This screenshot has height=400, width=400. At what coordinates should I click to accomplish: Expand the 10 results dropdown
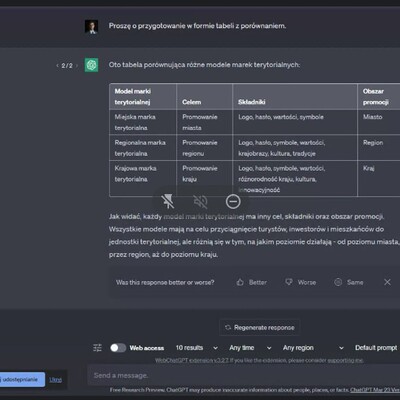pyautogui.click(x=197, y=348)
